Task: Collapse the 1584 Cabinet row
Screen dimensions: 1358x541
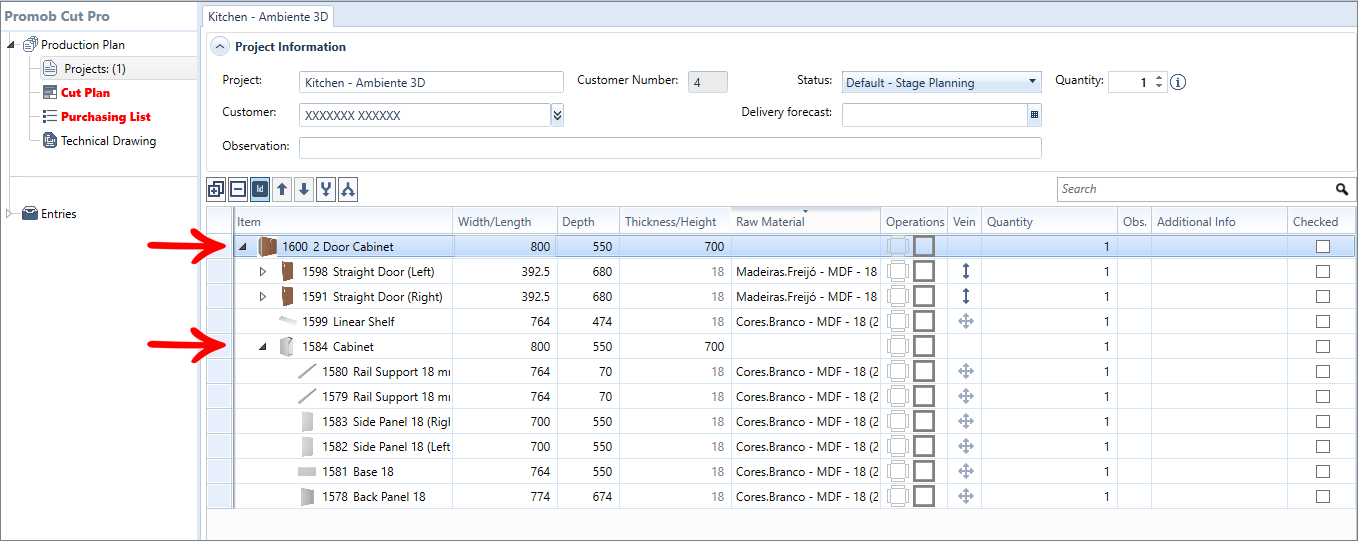Action: (x=263, y=347)
